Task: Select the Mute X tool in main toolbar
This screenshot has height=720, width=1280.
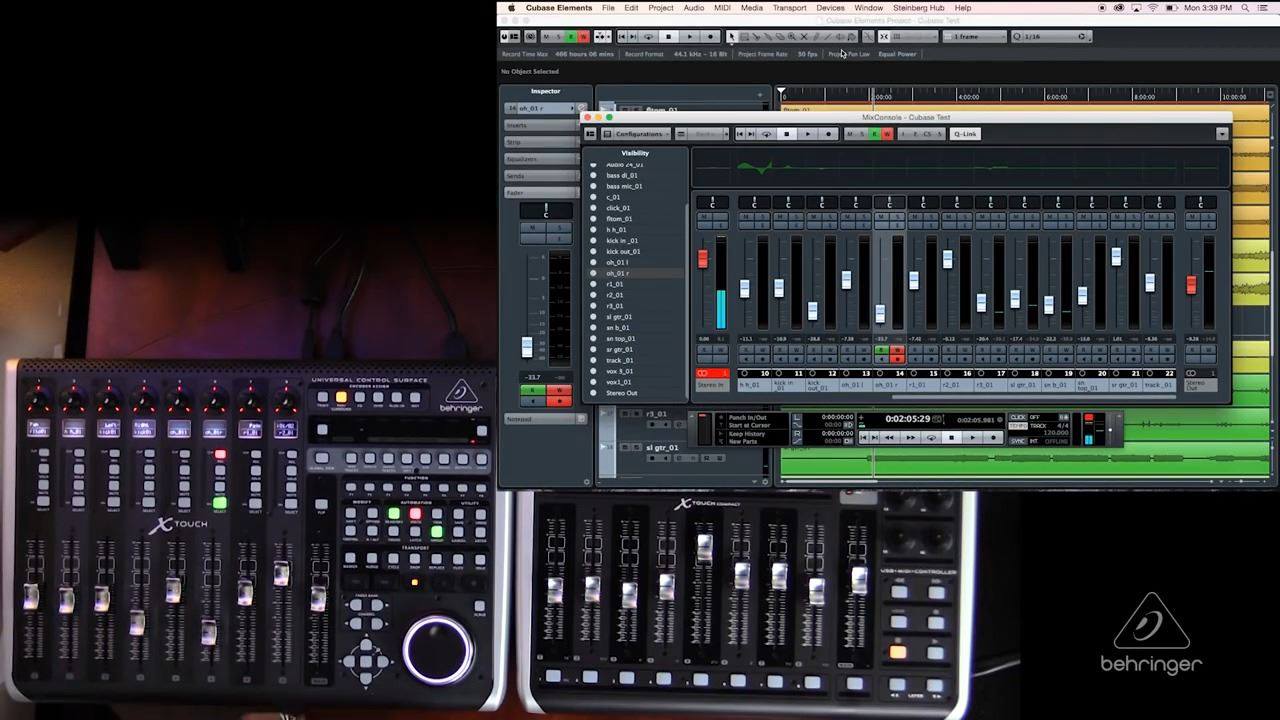Action: pyautogui.click(x=804, y=37)
